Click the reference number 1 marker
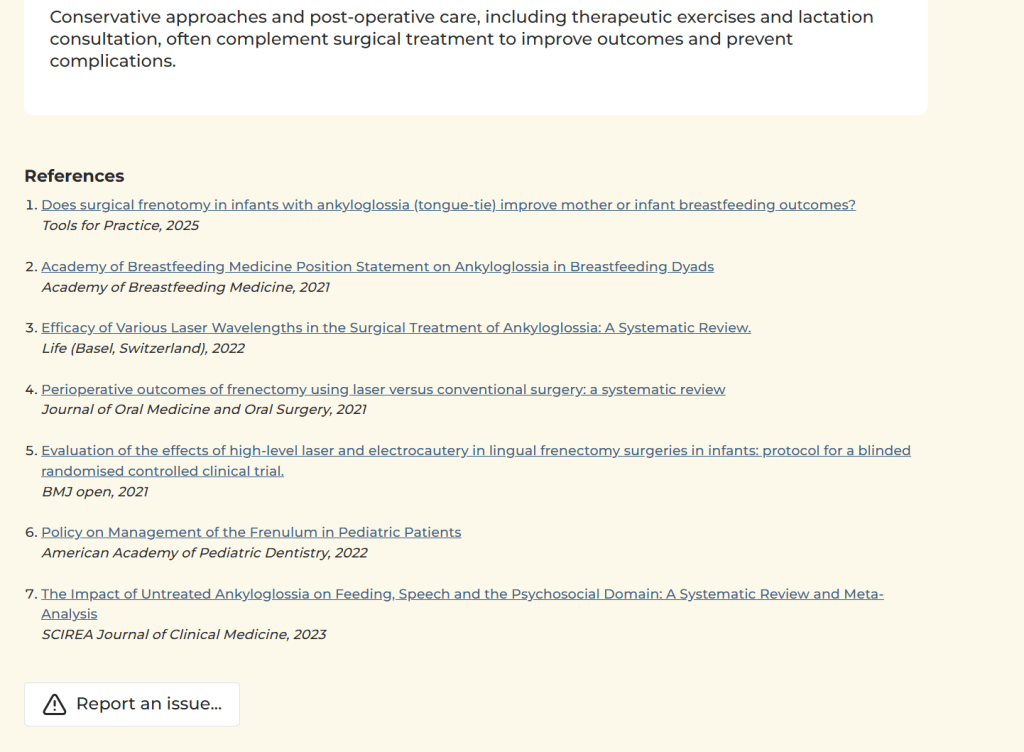 [x=30, y=205]
